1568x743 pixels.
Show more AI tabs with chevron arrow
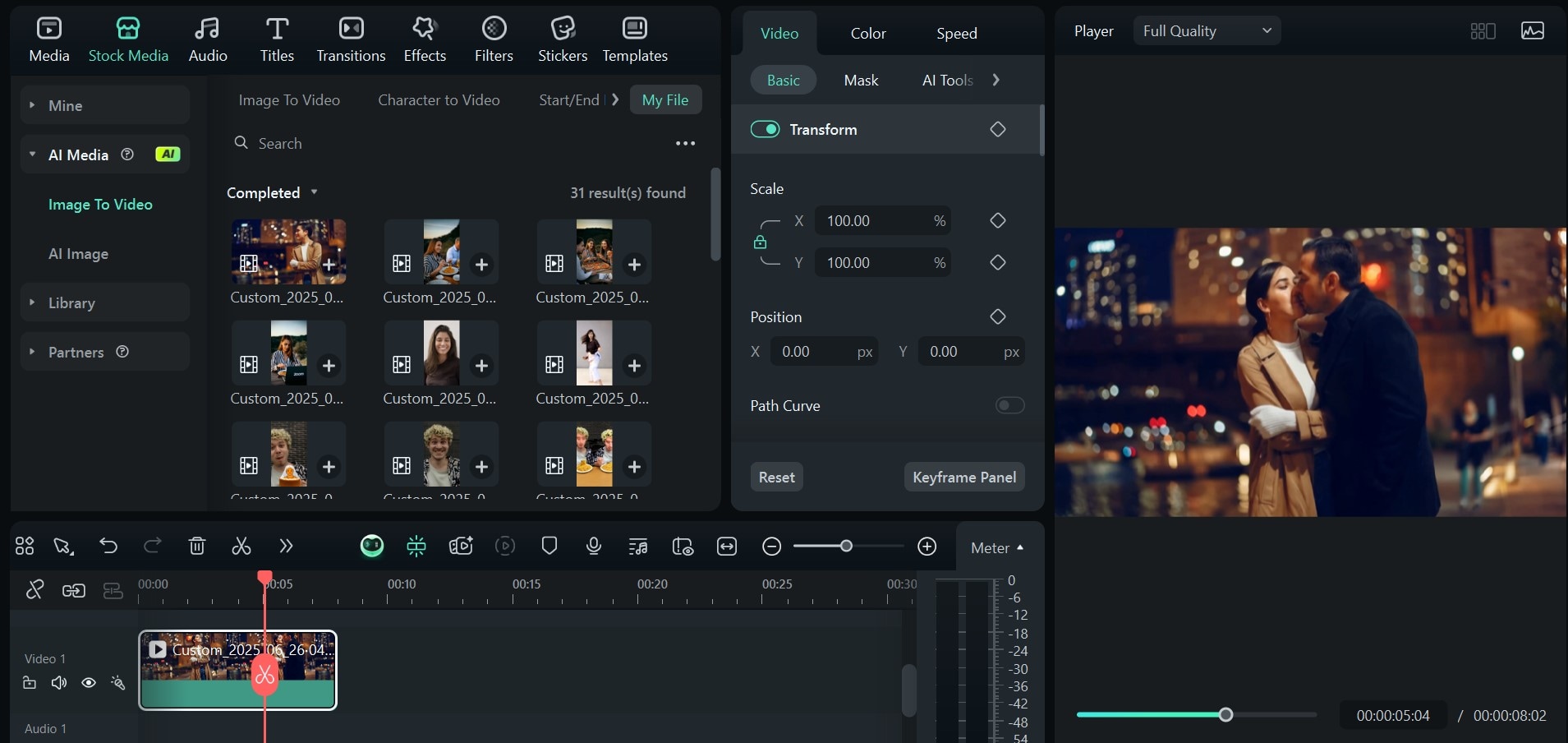tap(615, 99)
